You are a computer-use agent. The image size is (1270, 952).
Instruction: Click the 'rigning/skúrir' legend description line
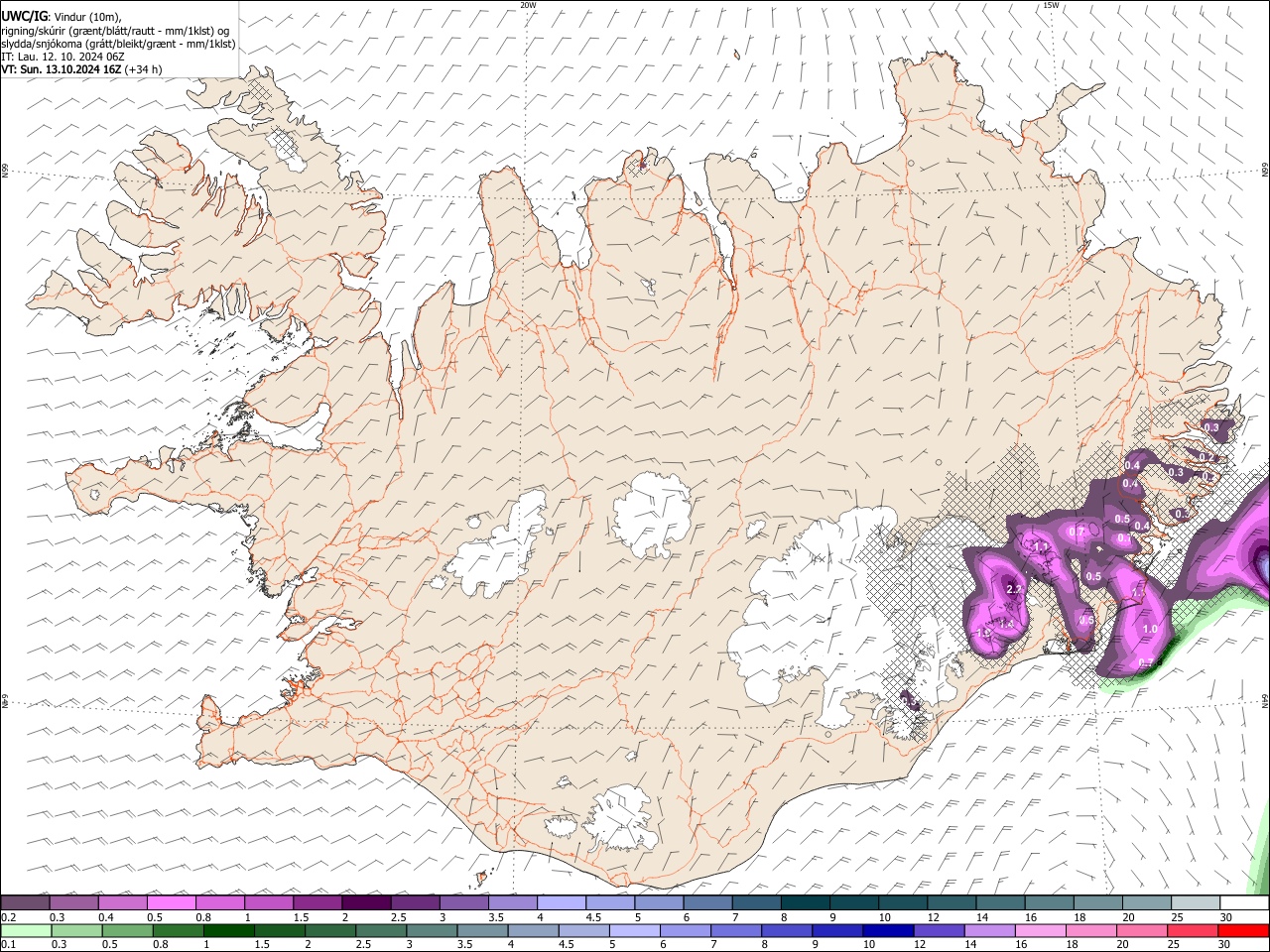[x=114, y=31]
